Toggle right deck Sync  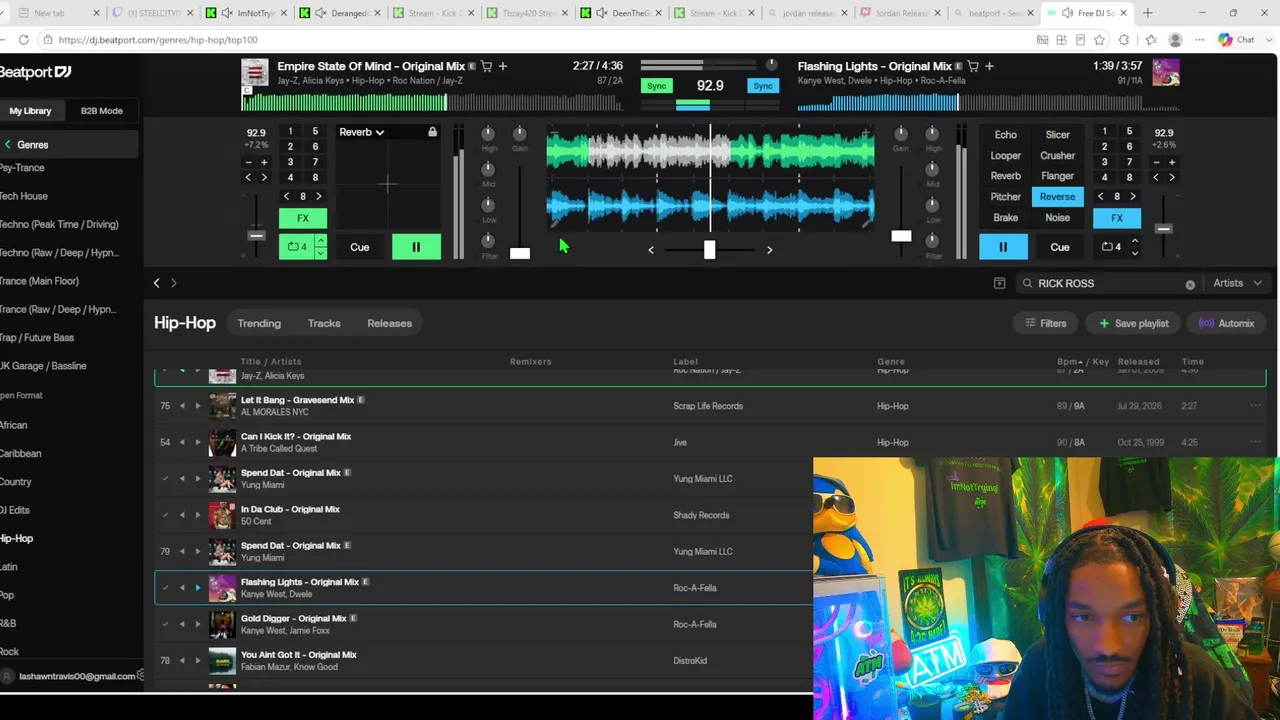tap(763, 86)
